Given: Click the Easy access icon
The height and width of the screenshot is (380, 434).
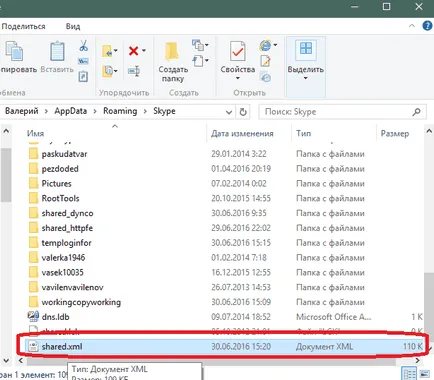Looking at the screenshot, I should click(x=198, y=61).
